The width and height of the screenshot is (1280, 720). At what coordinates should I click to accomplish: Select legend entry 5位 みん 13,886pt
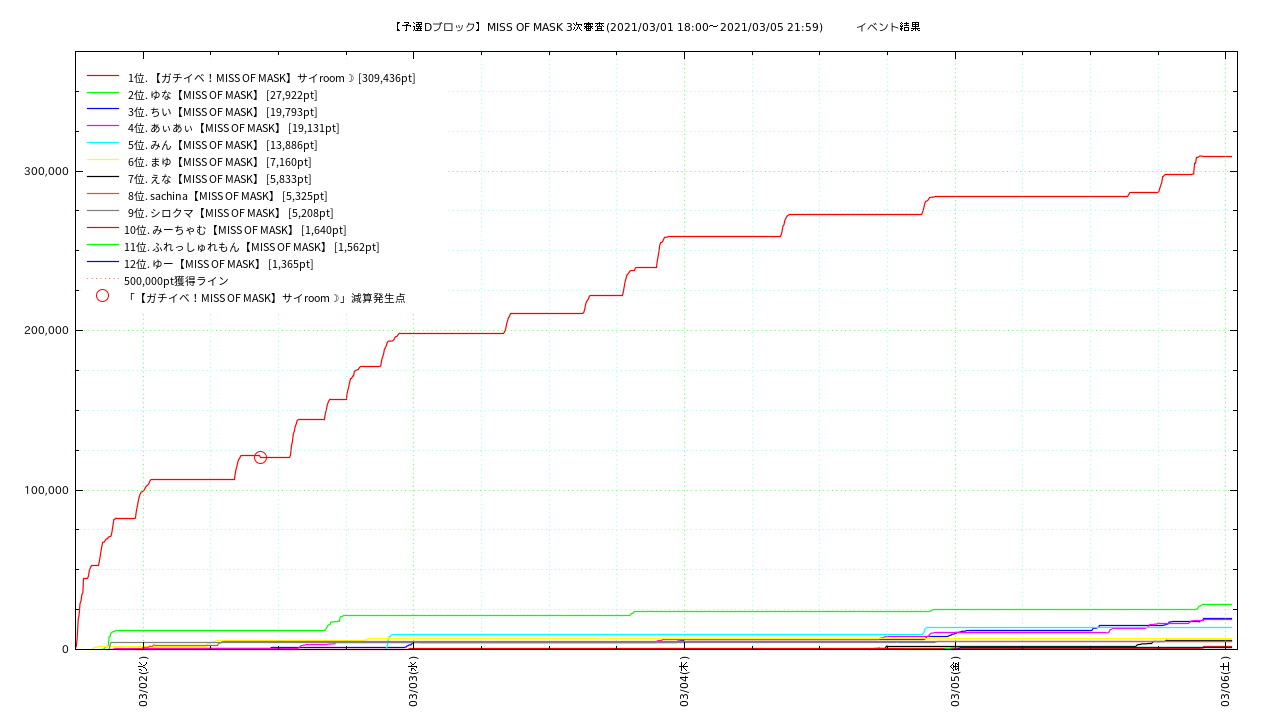(222, 146)
